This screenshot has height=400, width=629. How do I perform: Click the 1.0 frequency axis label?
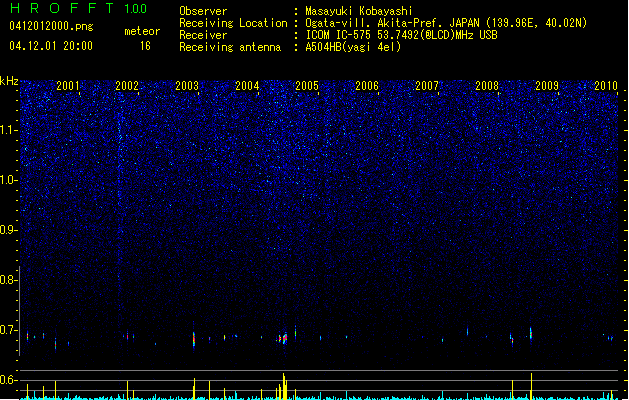tap(8, 180)
